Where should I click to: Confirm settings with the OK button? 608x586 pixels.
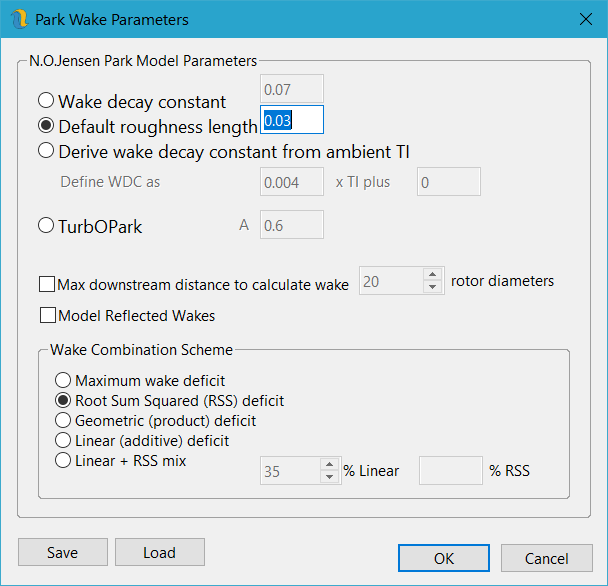click(x=443, y=558)
